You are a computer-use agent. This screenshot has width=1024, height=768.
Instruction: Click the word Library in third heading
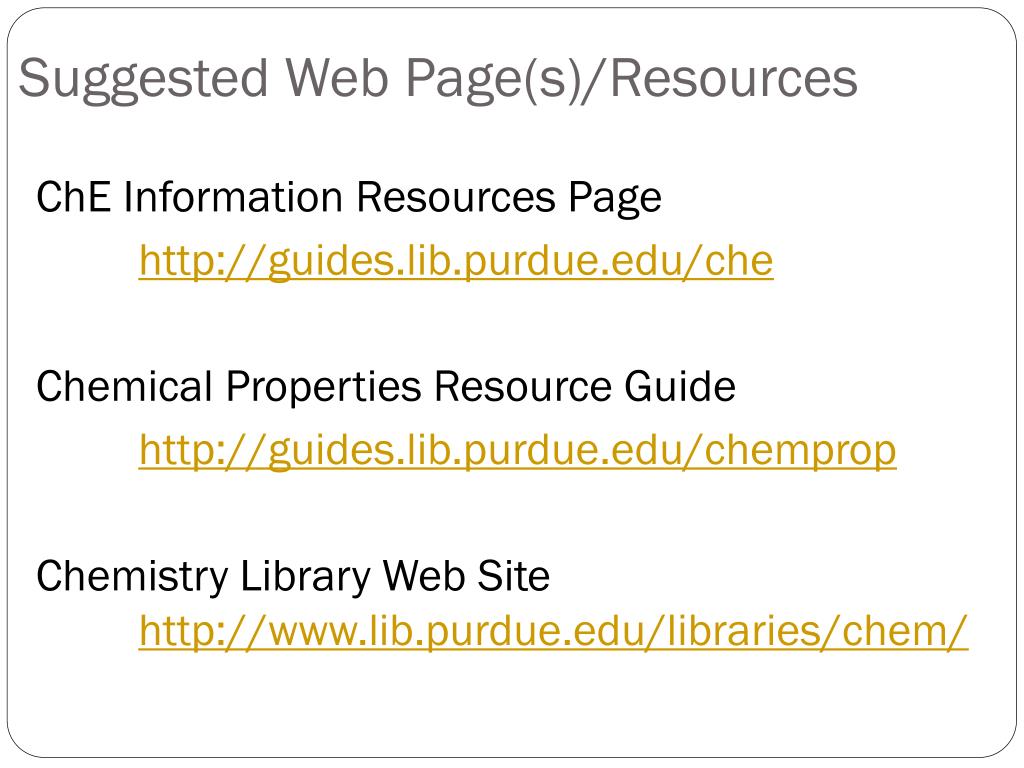pos(306,577)
